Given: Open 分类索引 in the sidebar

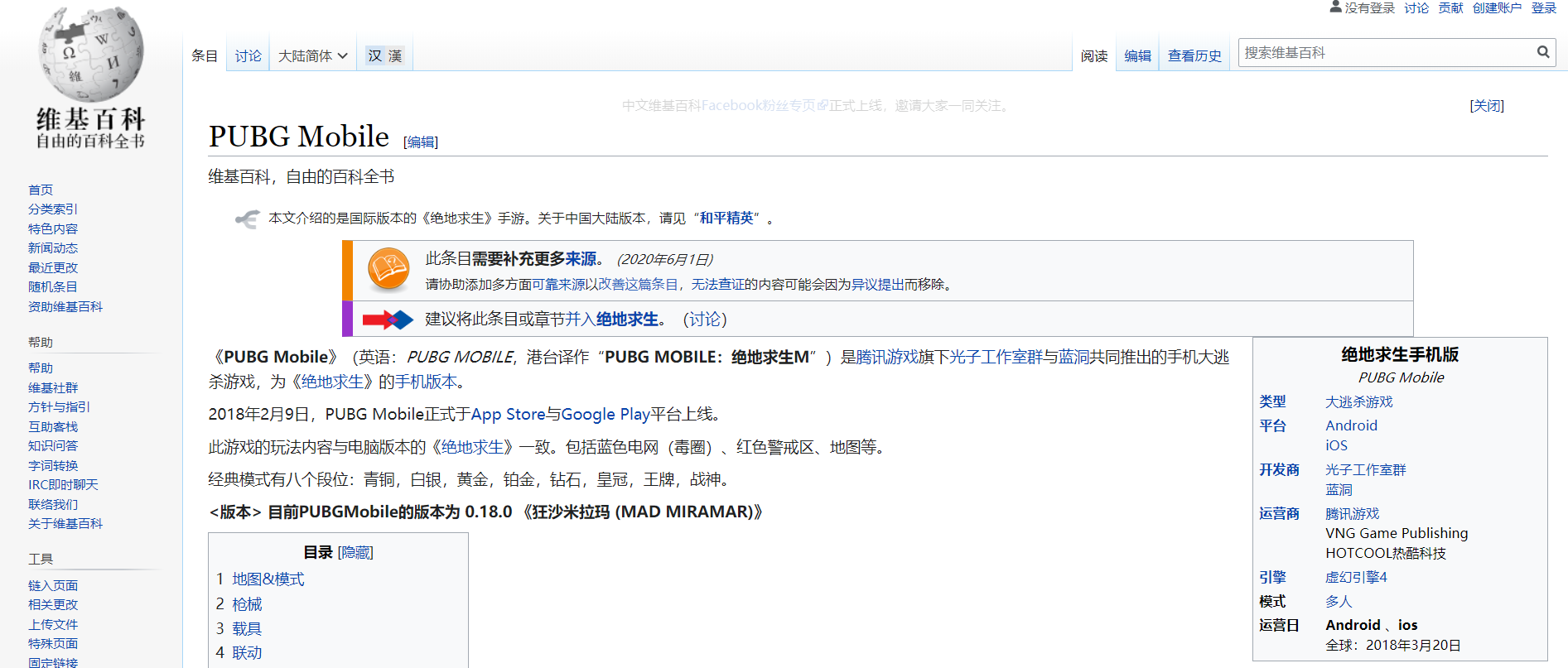Looking at the screenshot, I should pos(53,209).
